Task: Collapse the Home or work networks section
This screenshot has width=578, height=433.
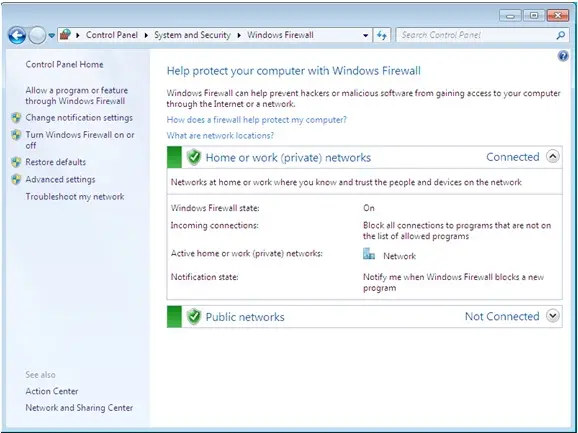Action: tap(553, 157)
